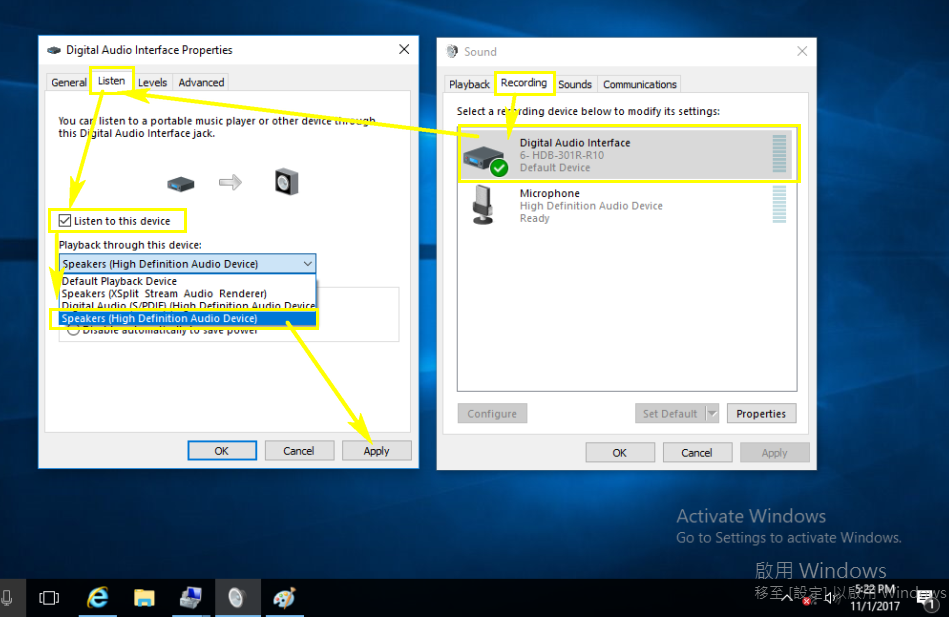Select the Digital Audio Interface recording device row
This screenshot has width=949, height=617.
[628, 154]
